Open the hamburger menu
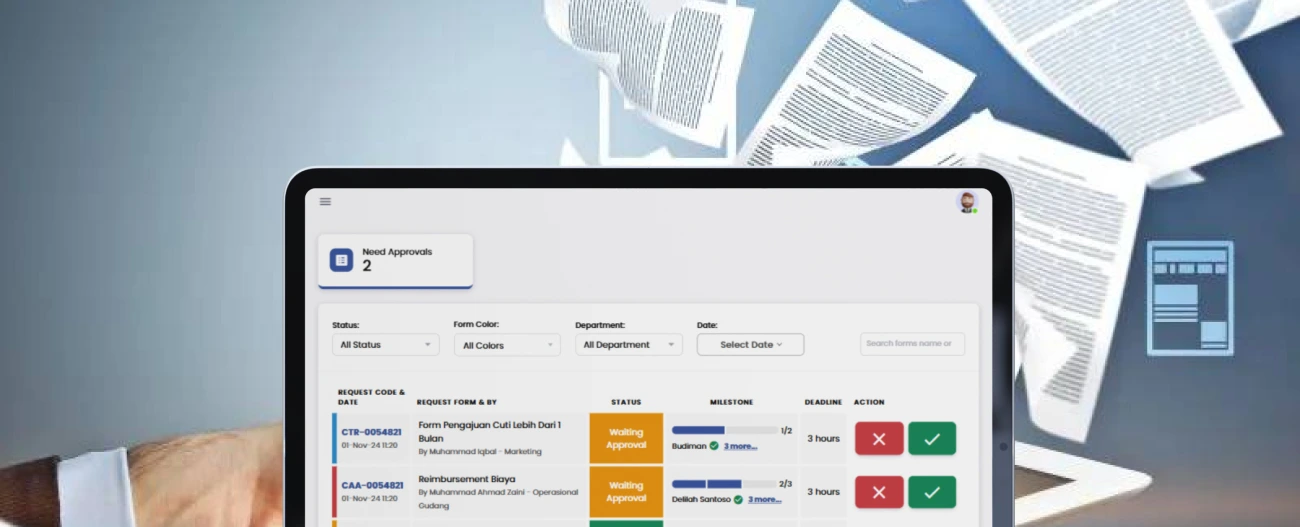This screenshot has height=527, width=1300. point(325,202)
